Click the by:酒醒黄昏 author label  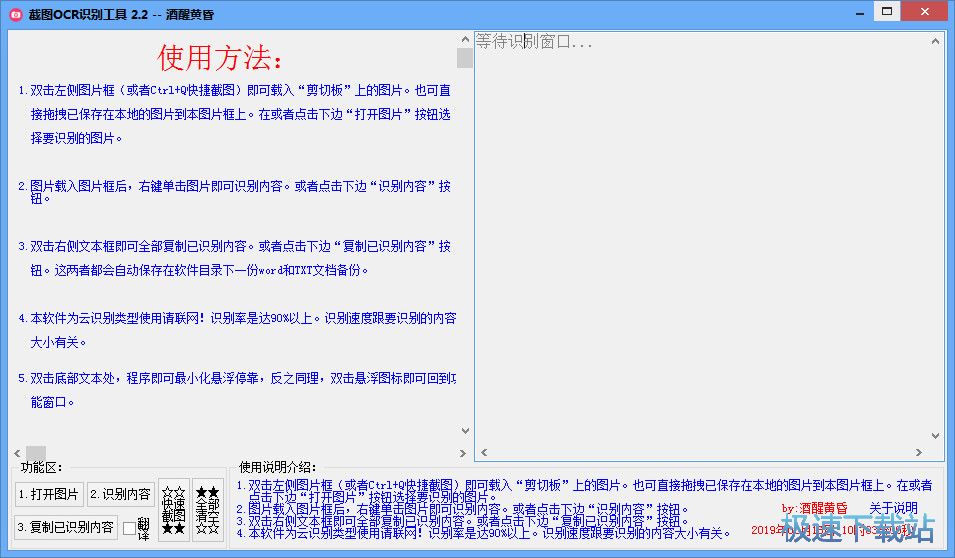pos(814,508)
